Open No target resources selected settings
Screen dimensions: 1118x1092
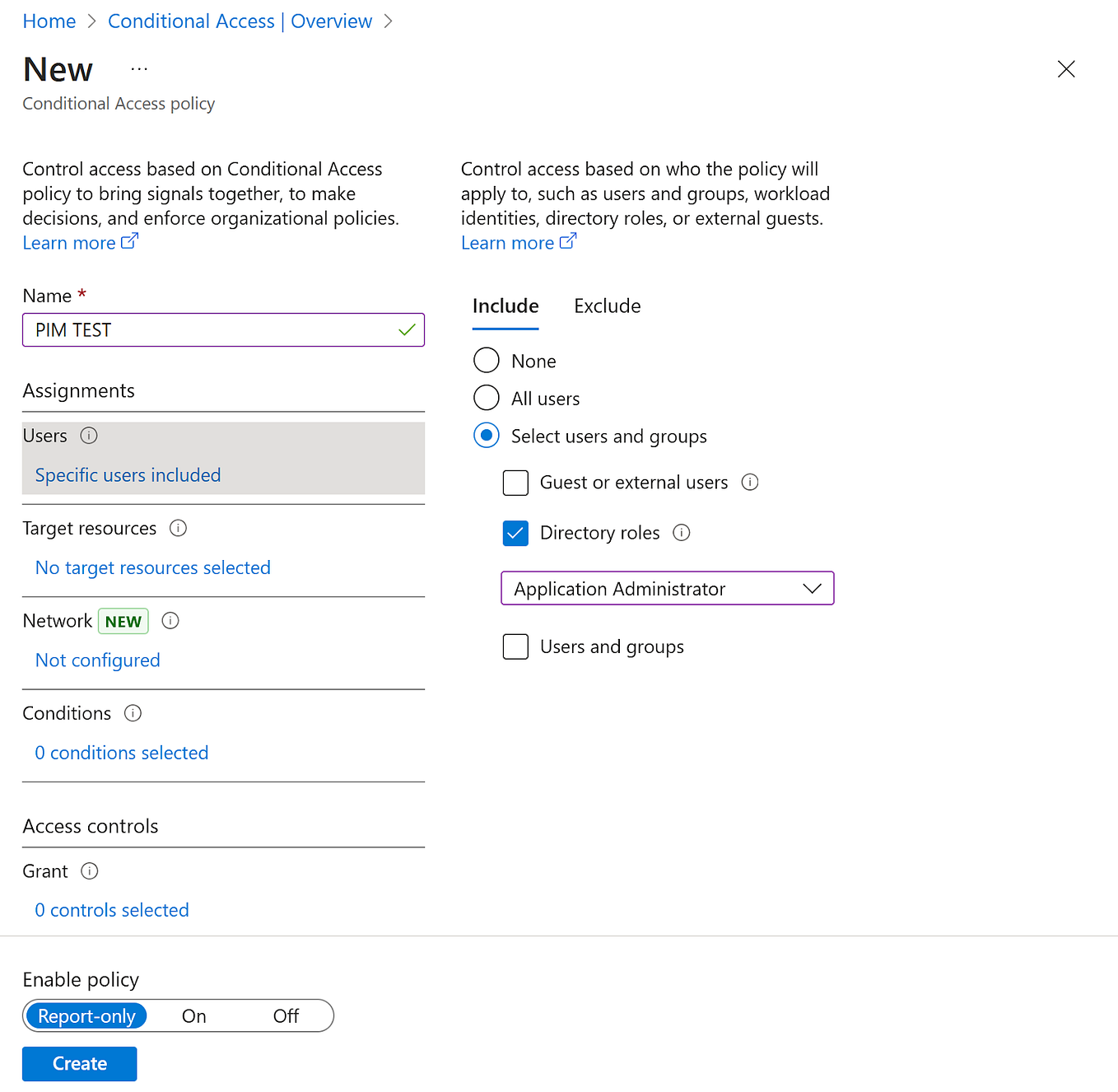pyautogui.click(x=153, y=567)
